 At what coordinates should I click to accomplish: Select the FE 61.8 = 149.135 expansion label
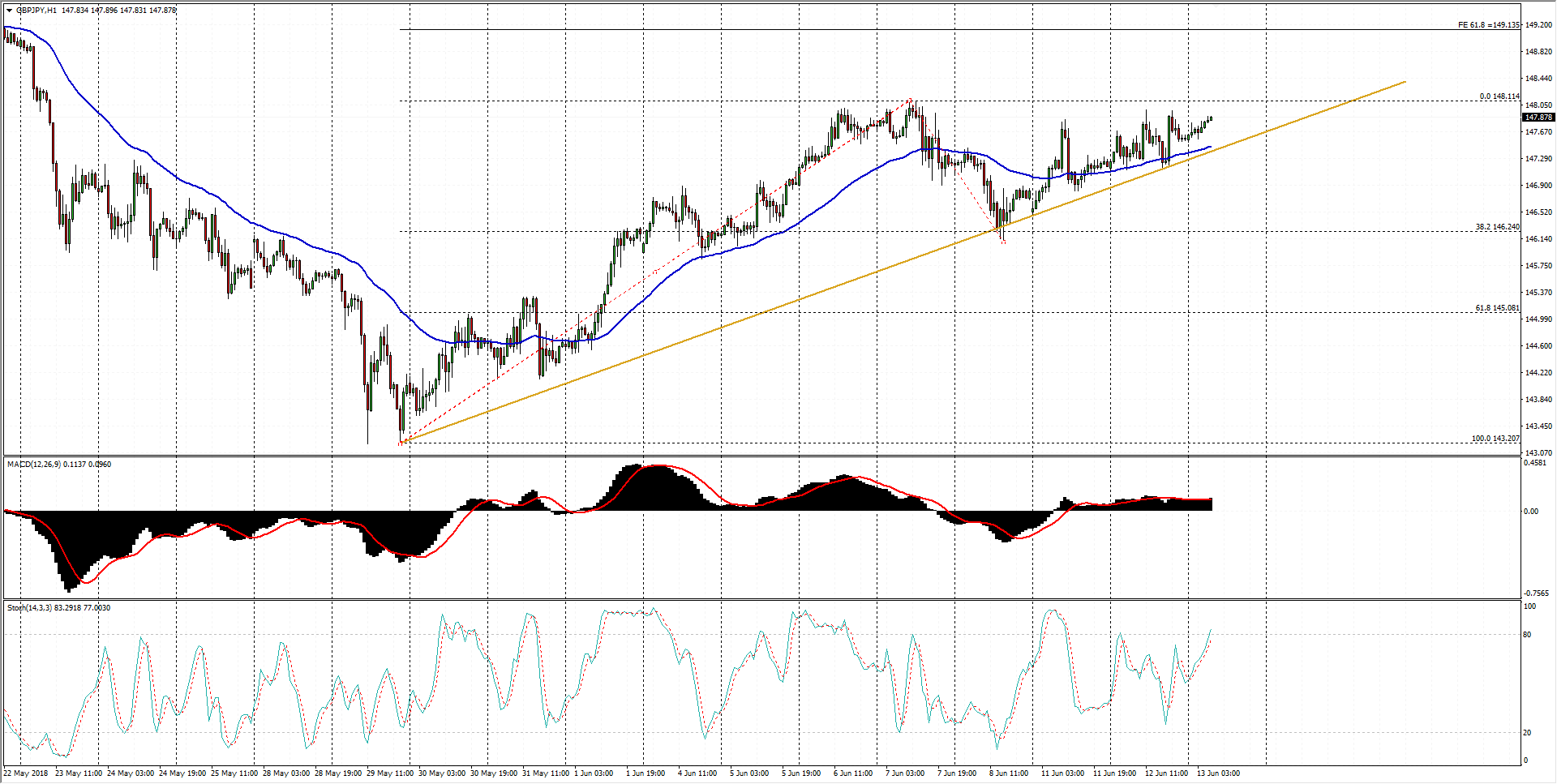tap(1488, 25)
